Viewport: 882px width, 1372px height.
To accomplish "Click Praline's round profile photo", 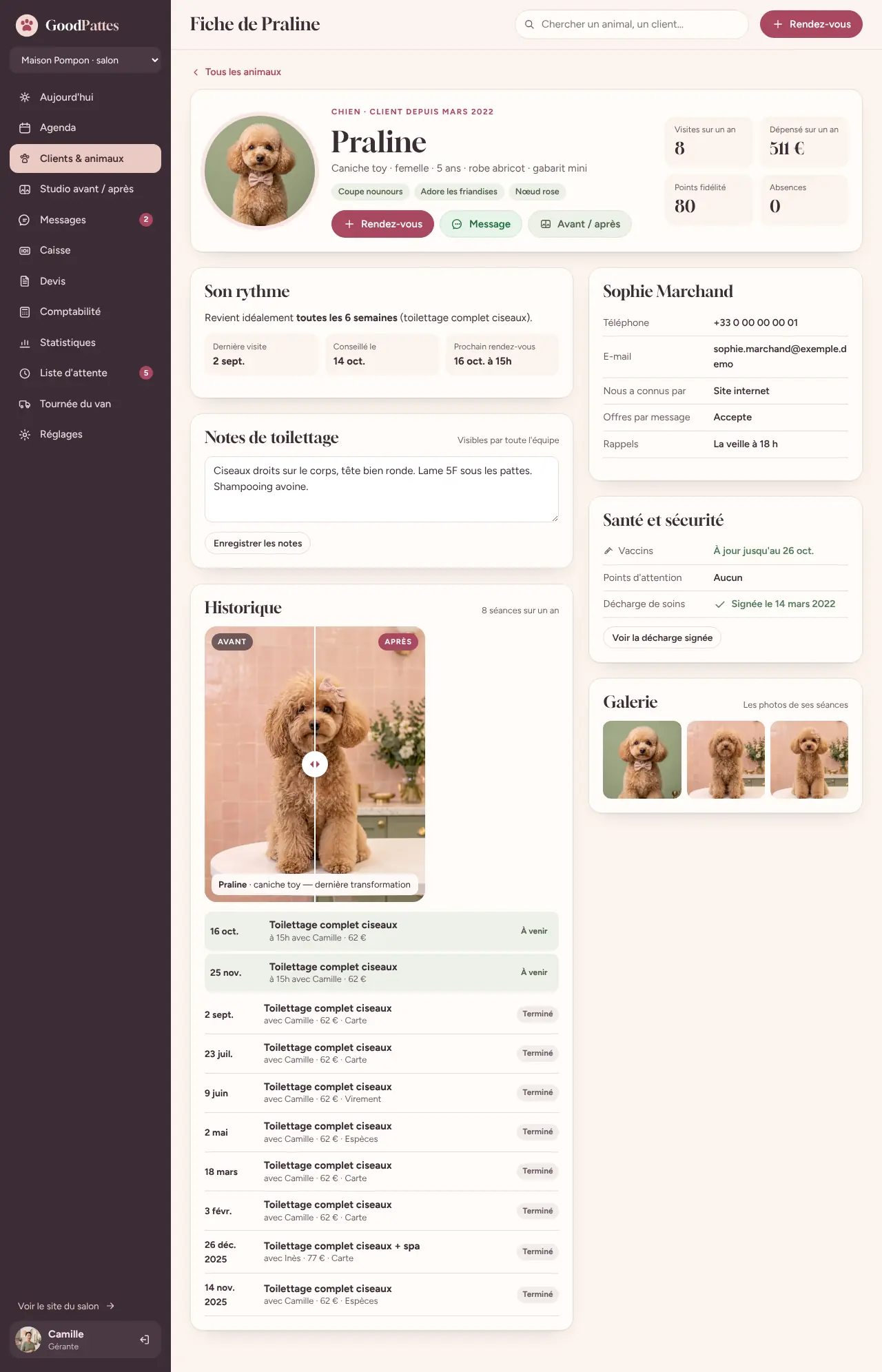I will 260,171.
